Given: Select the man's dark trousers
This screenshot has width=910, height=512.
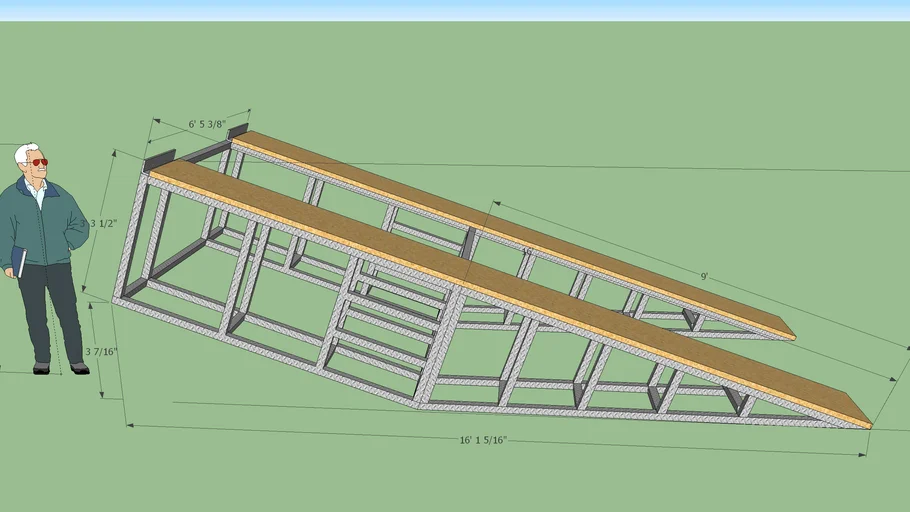Looking at the screenshot, I should [x=50, y=310].
